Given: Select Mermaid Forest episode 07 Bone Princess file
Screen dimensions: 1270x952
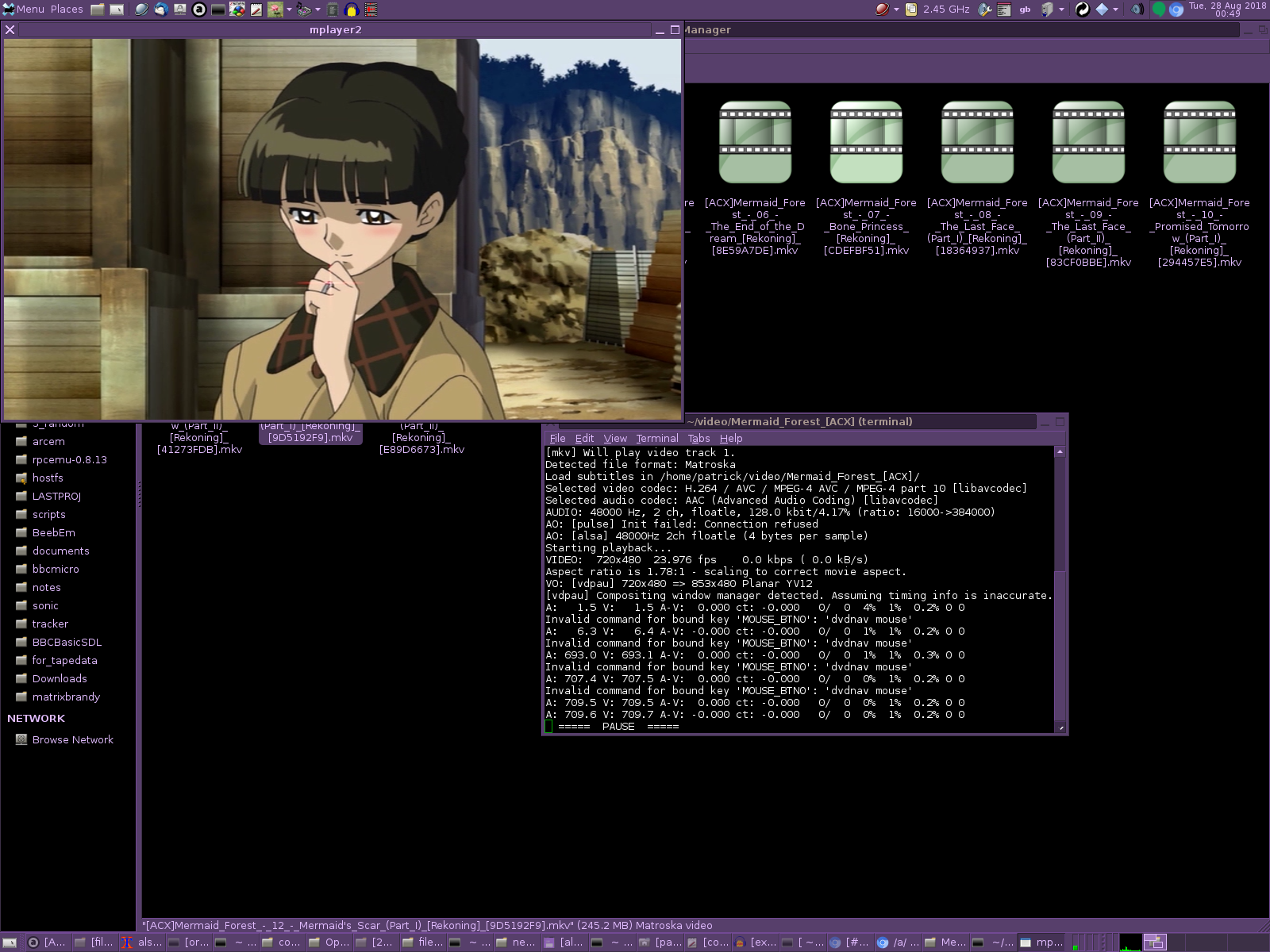Looking at the screenshot, I should tap(866, 178).
